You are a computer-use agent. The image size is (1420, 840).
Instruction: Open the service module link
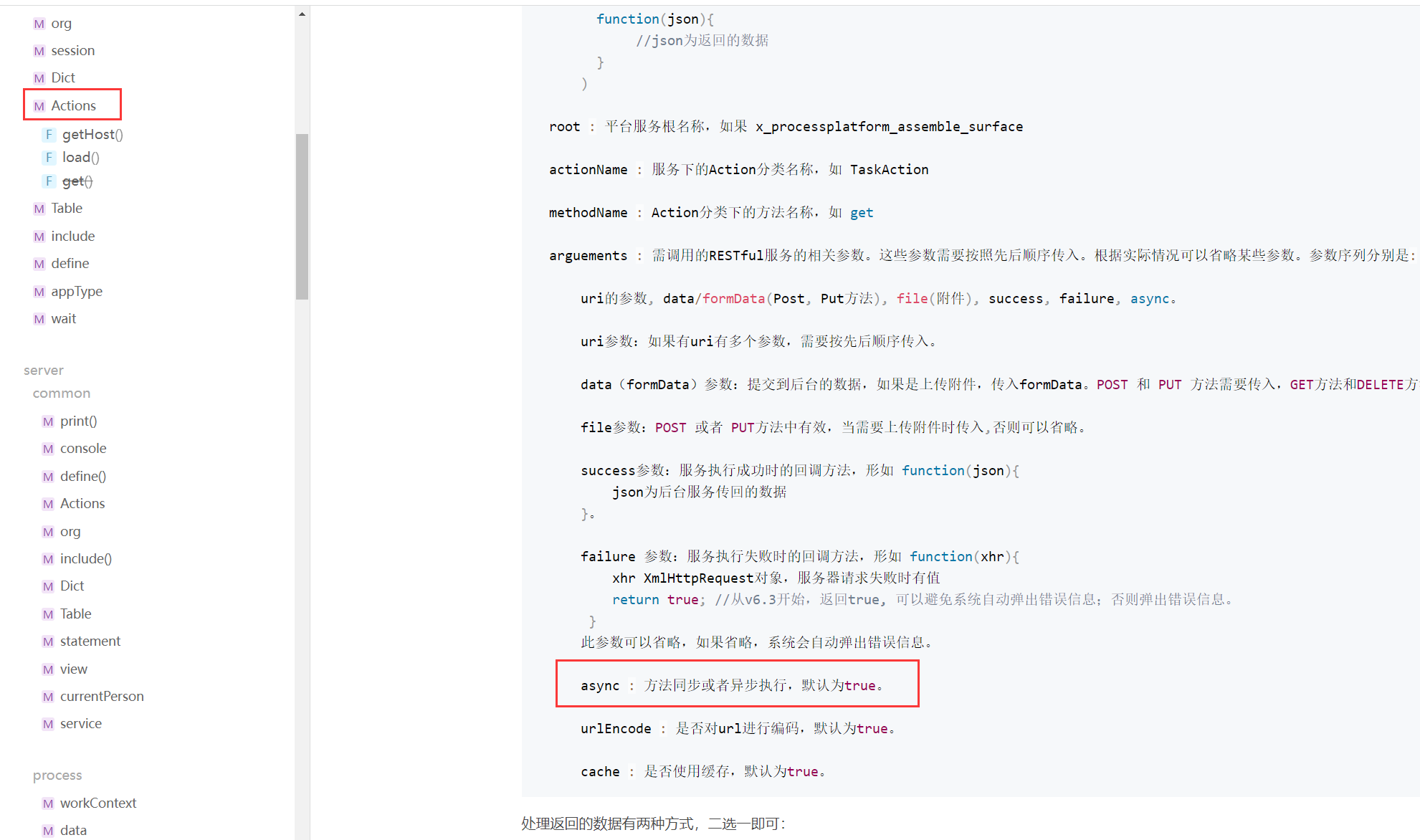click(x=80, y=723)
